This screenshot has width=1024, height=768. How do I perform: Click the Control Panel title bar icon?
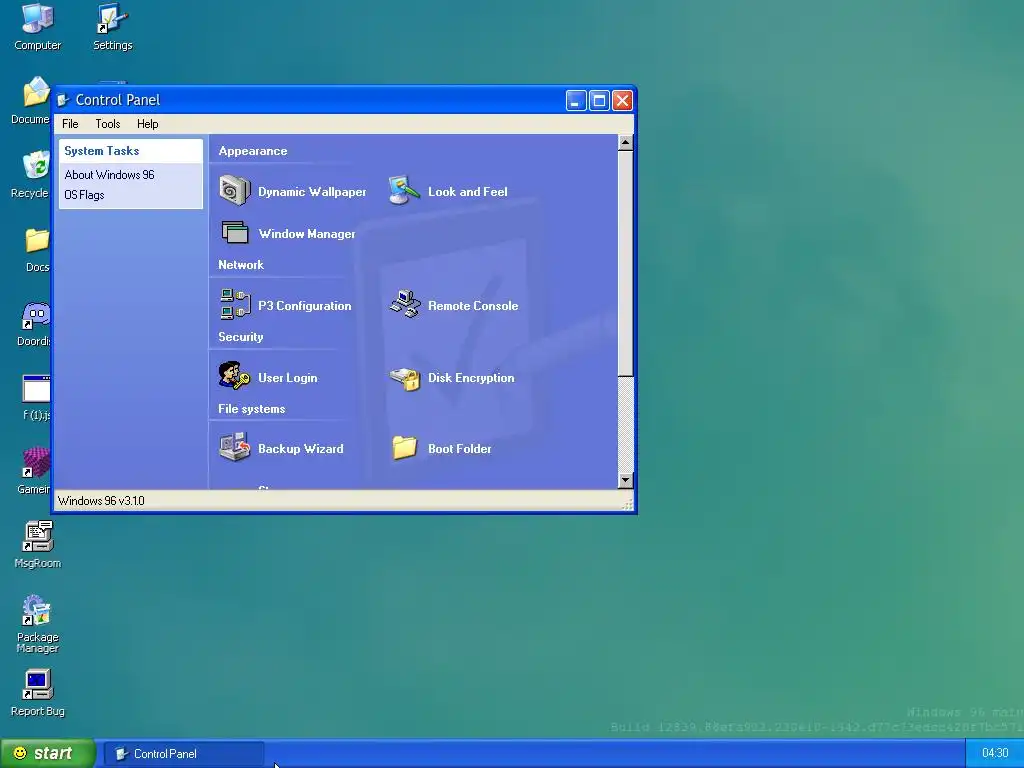63,100
